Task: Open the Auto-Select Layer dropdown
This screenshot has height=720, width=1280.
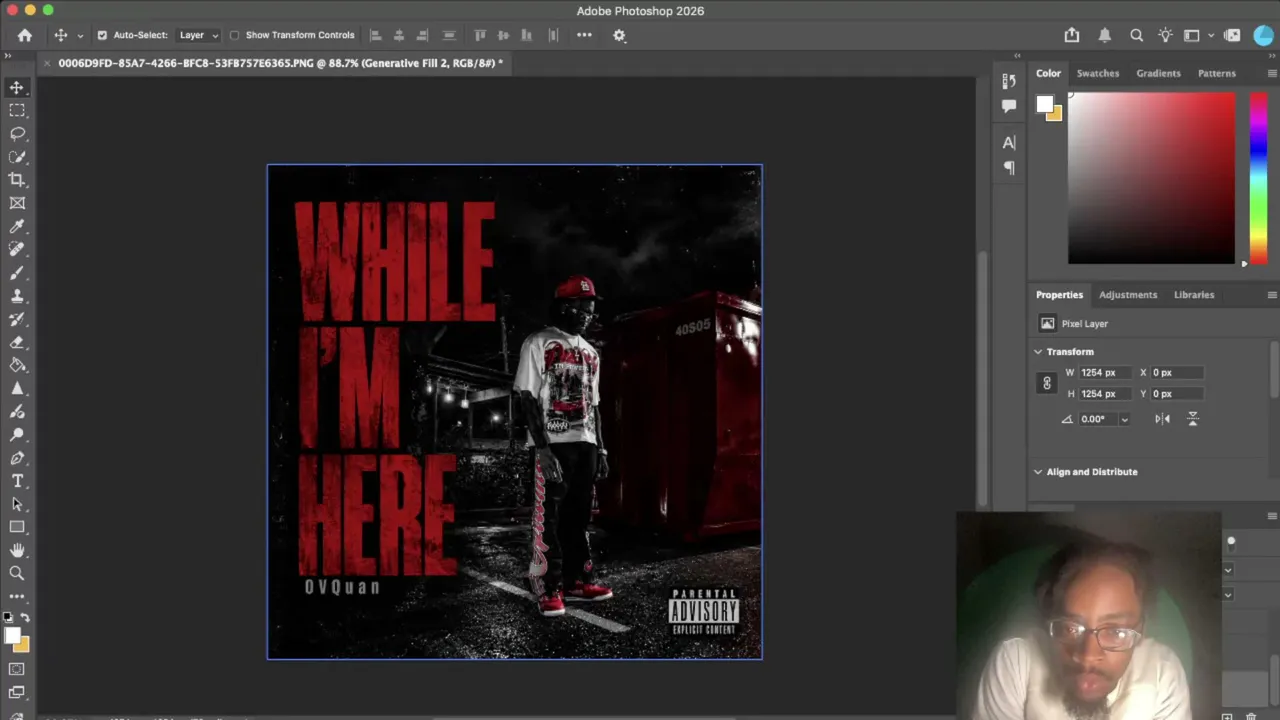Action: (x=198, y=35)
